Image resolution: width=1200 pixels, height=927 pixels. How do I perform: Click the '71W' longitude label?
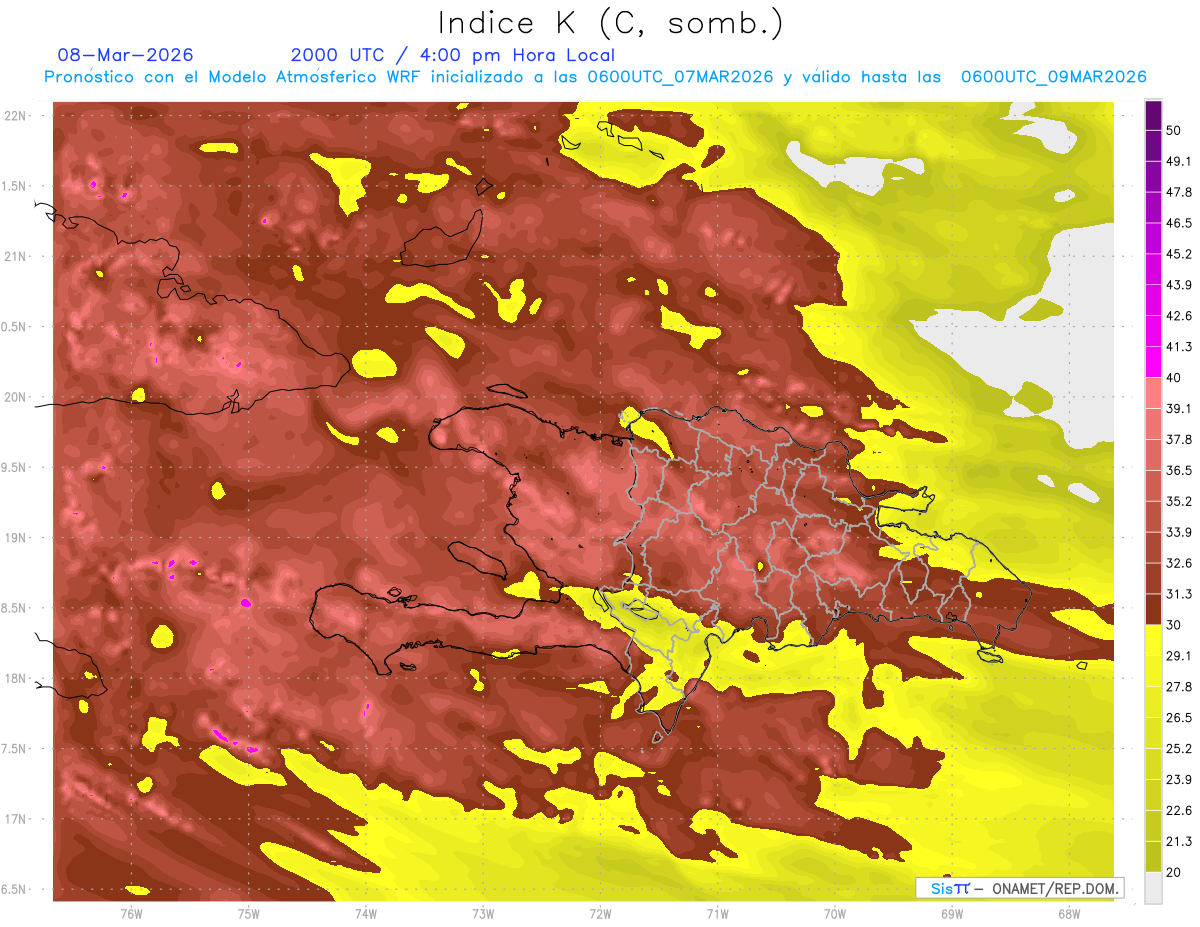pyautogui.click(x=717, y=913)
